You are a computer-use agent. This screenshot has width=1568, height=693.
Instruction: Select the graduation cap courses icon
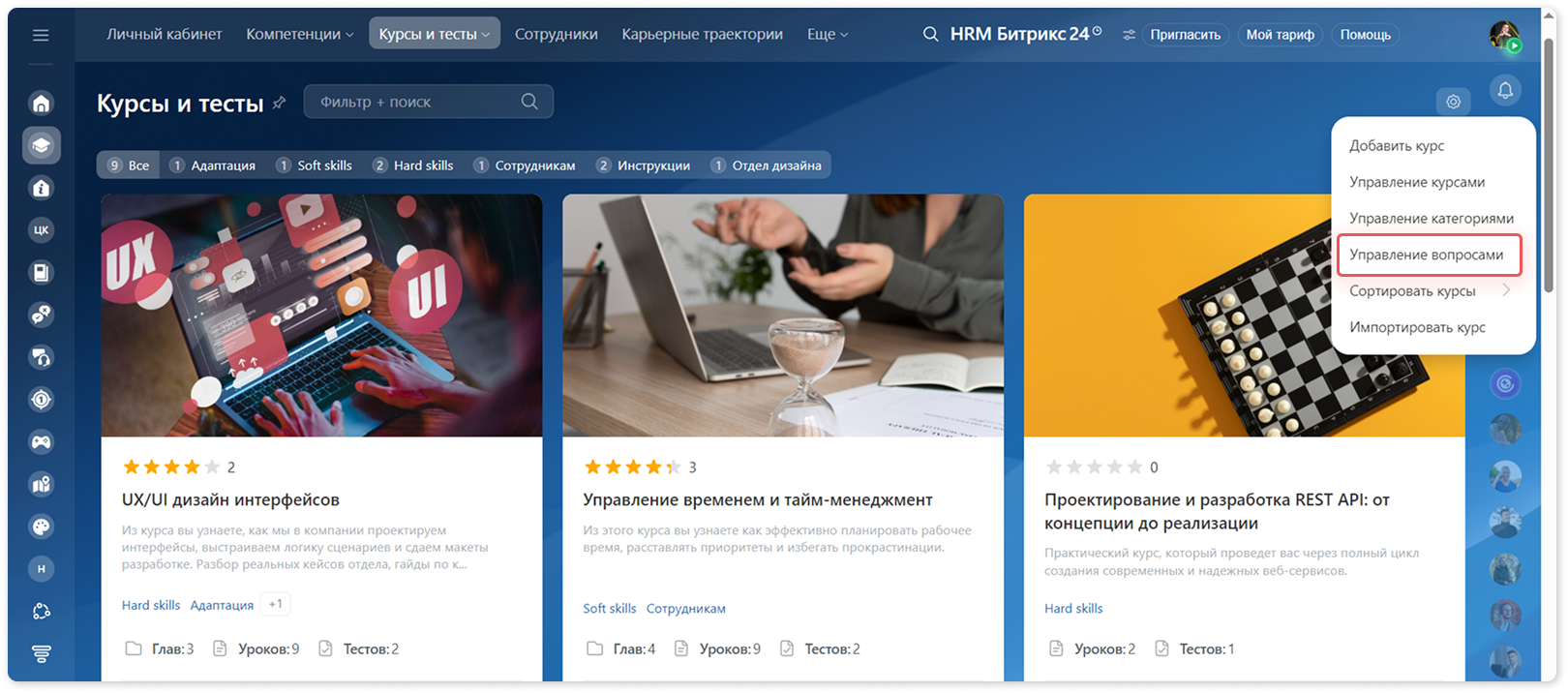coord(41,145)
